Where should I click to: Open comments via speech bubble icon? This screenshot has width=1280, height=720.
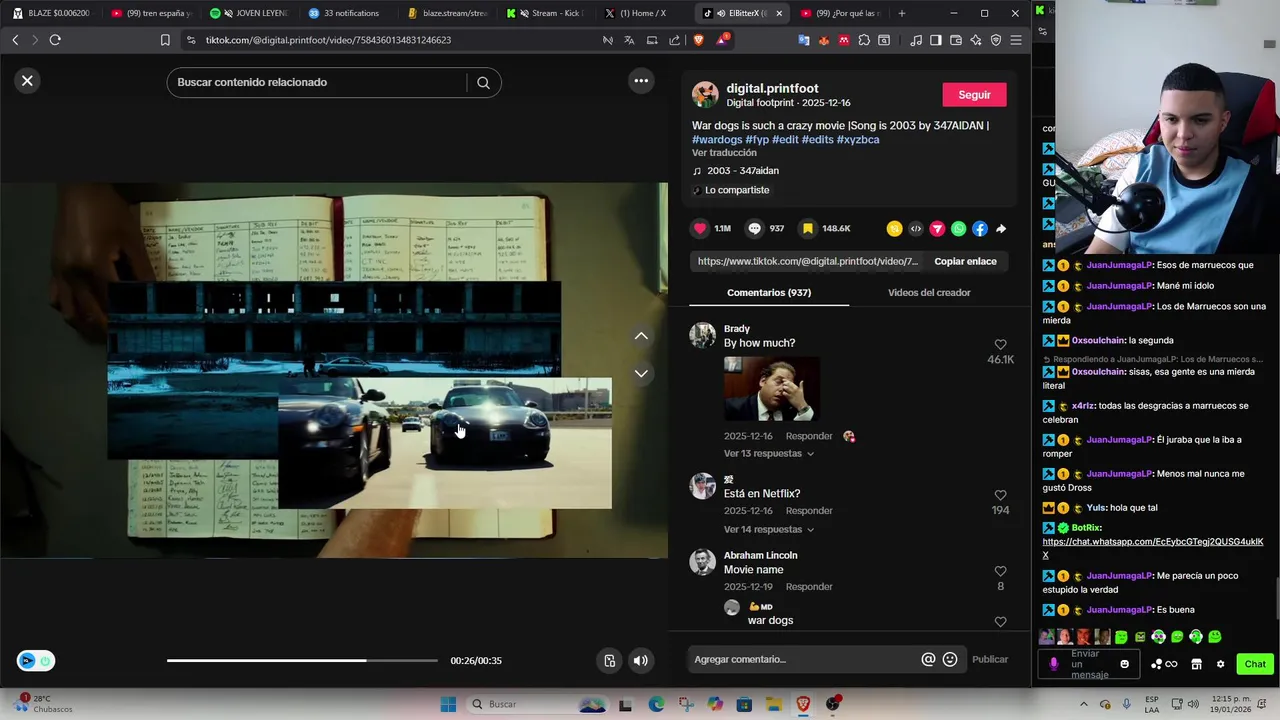(755, 228)
